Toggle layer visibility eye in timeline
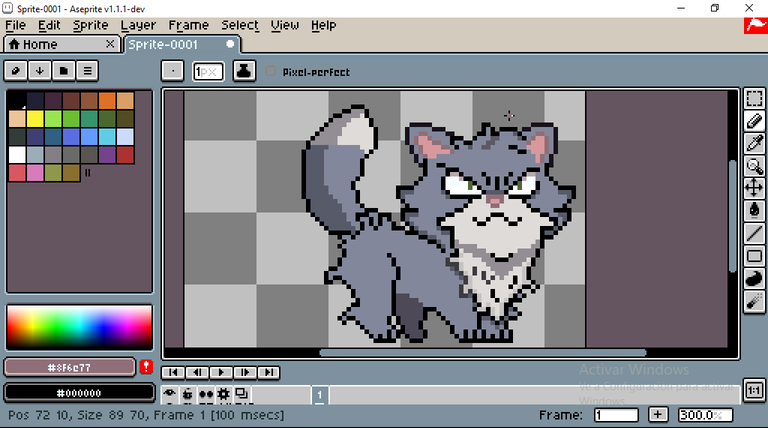 point(169,394)
